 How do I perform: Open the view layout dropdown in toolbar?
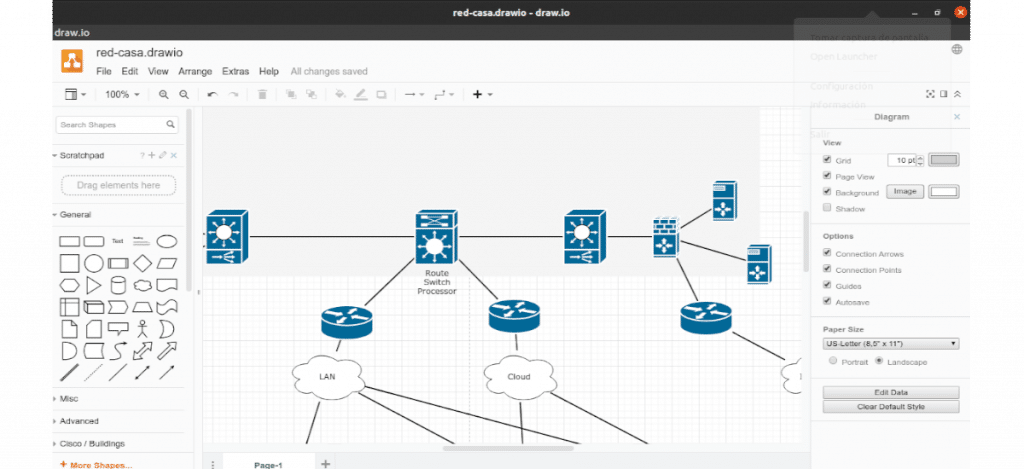tap(76, 95)
